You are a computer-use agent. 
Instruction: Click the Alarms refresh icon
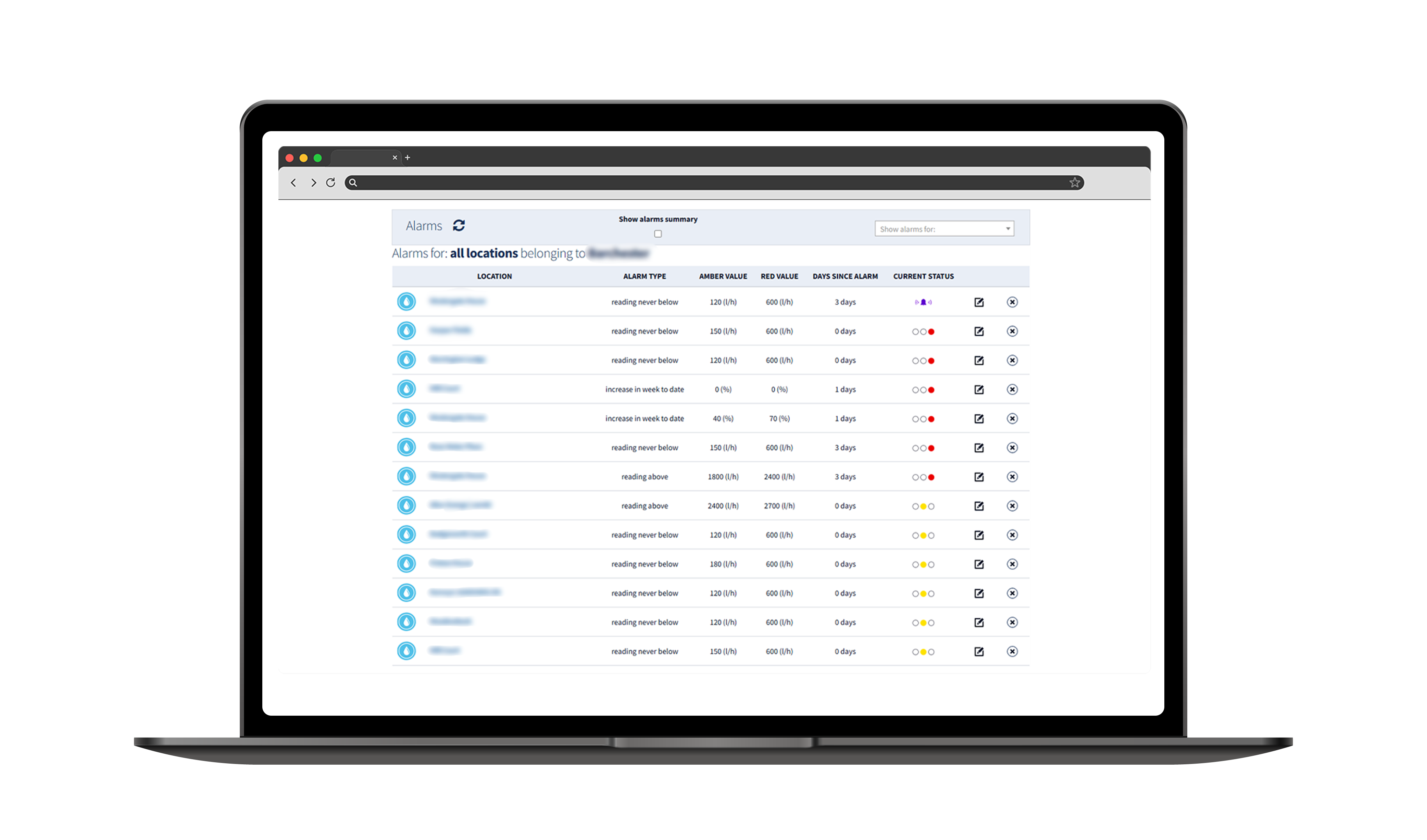[x=459, y=225]
